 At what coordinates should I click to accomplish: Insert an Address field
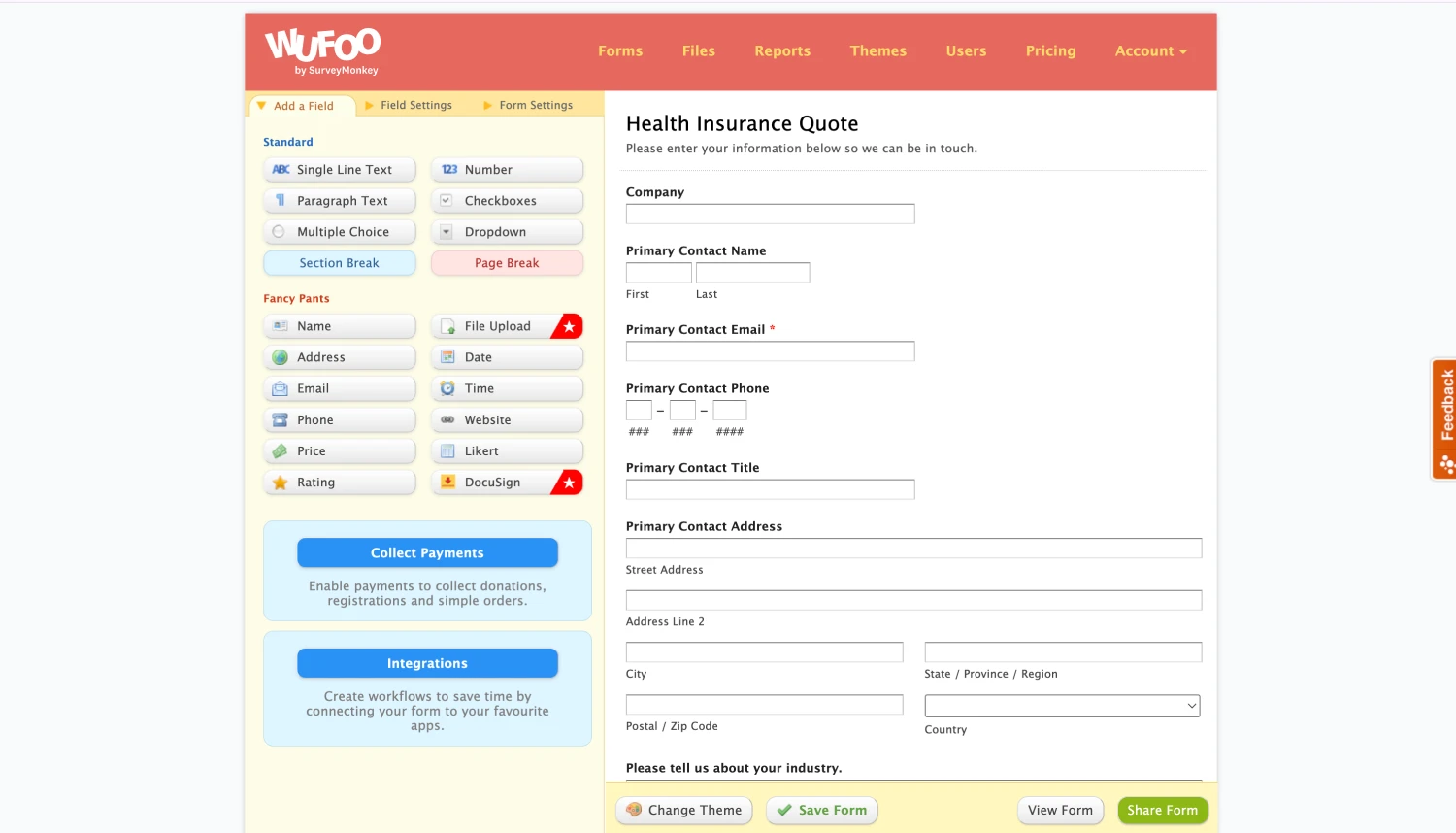click(339, 357)
